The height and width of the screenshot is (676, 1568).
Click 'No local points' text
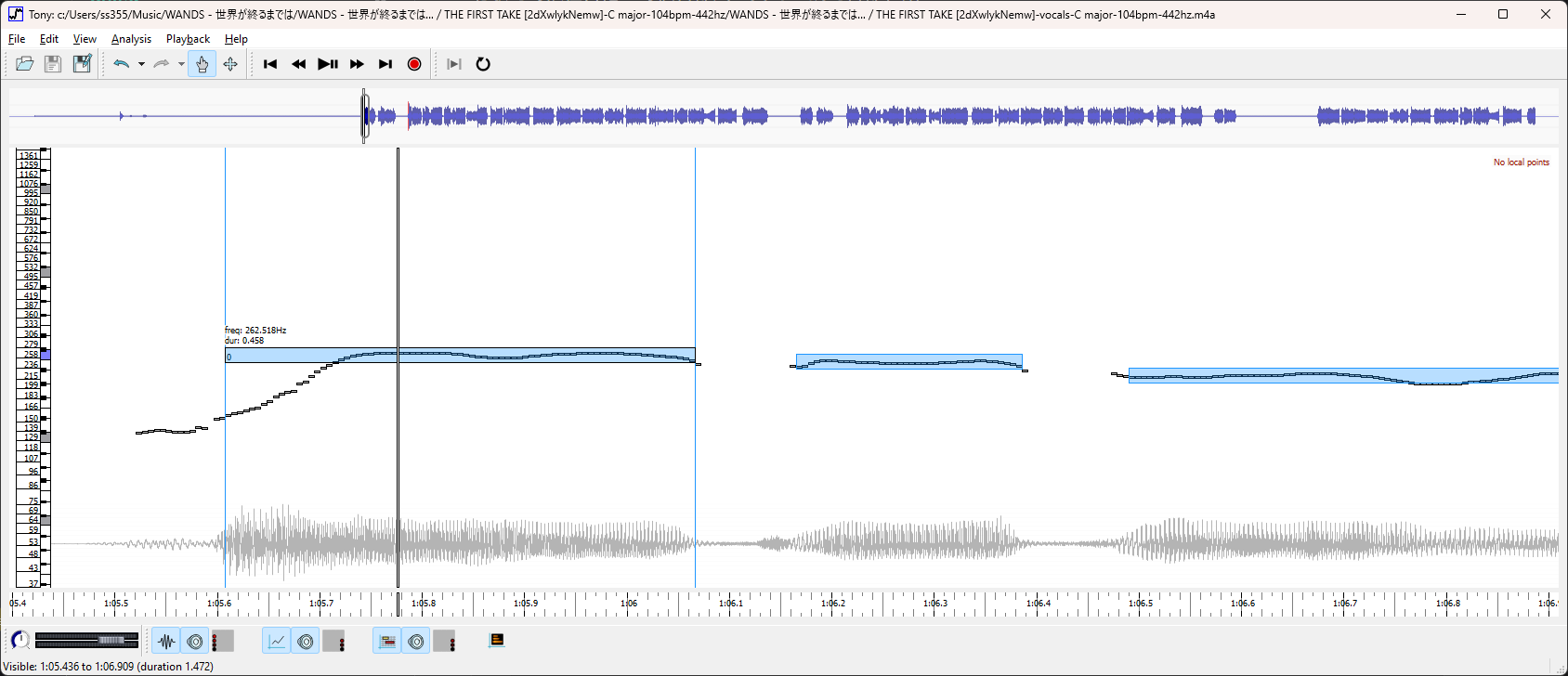(1521, 162)
